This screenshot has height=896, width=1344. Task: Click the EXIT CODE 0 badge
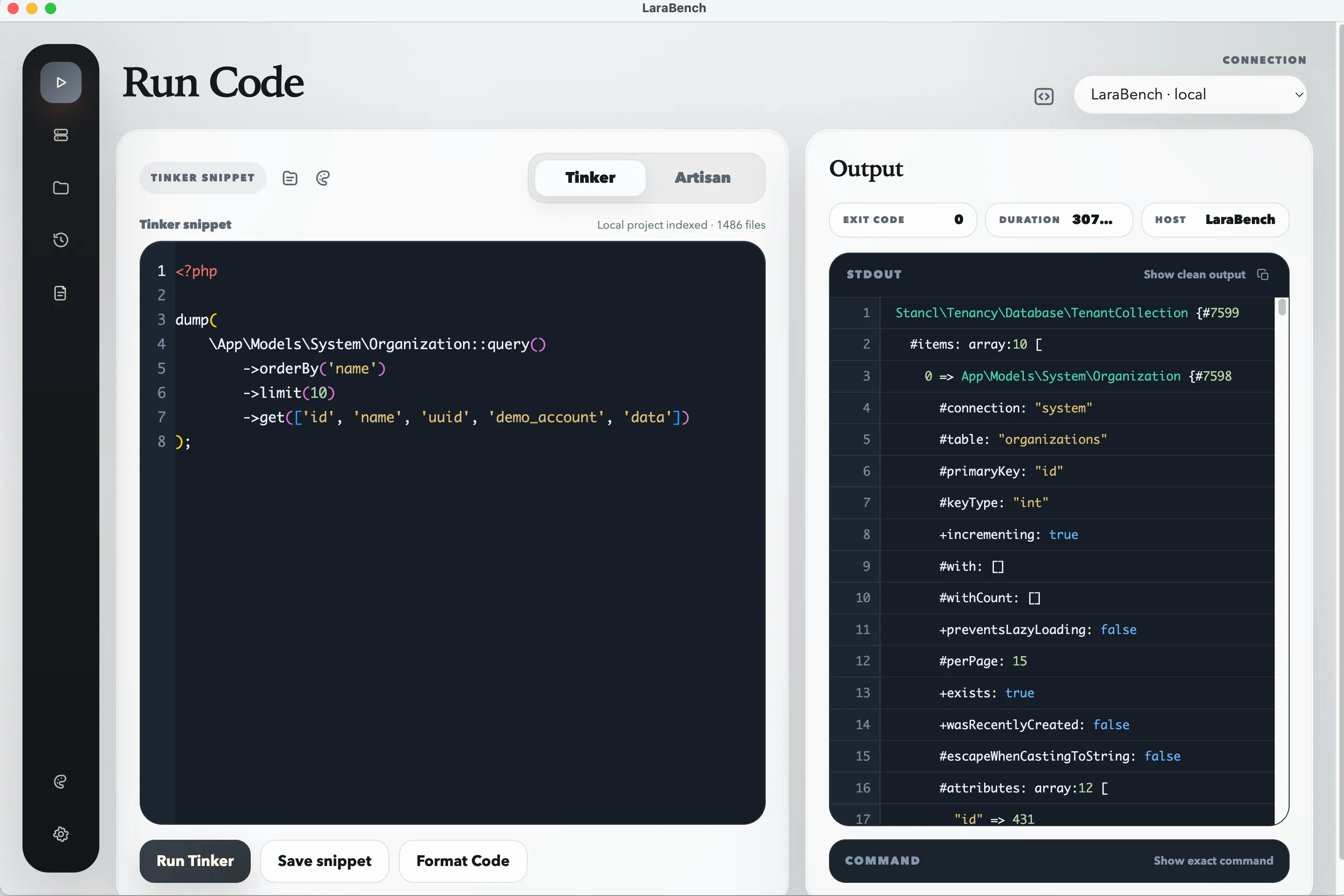pyautogui.click(x=903, y=220)
